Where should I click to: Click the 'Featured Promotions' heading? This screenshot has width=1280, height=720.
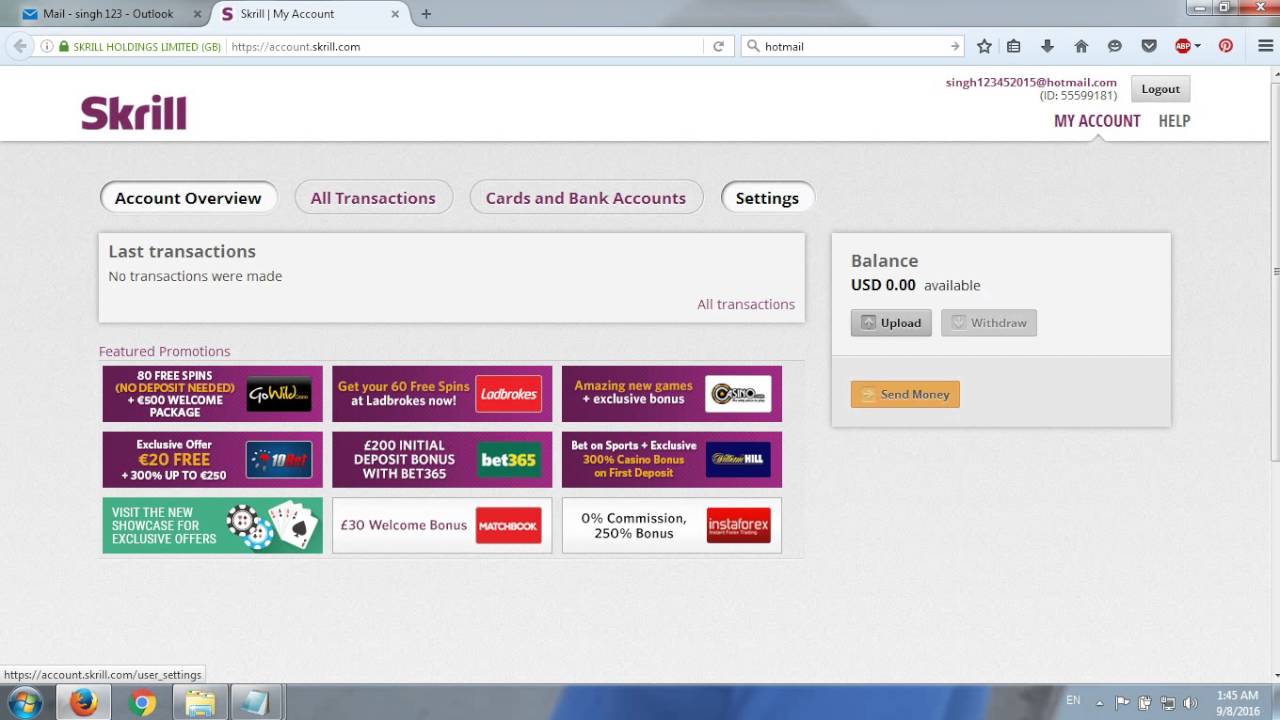click(x=164, y=351)
